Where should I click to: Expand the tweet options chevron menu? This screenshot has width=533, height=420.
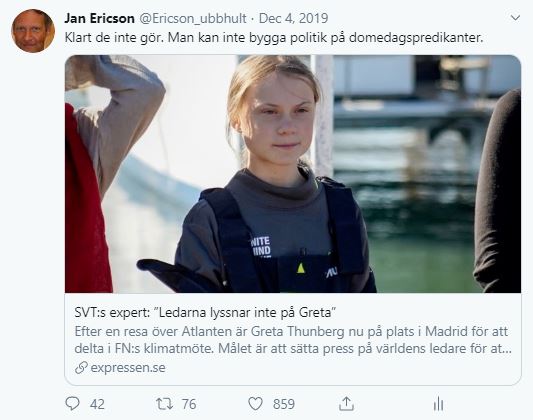click(515, 18)
